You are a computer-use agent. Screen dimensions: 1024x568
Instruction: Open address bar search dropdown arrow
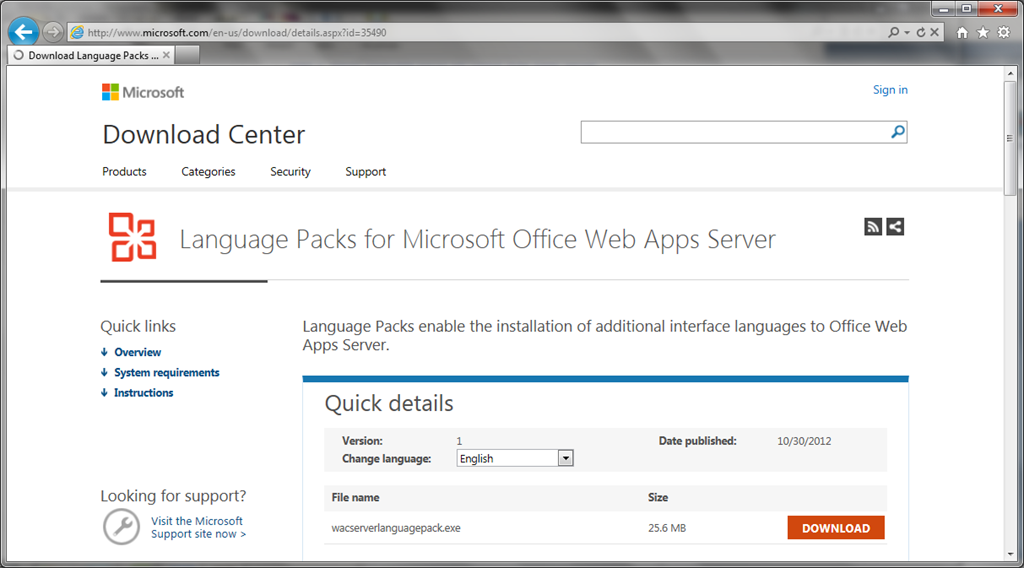coord(907,33)
